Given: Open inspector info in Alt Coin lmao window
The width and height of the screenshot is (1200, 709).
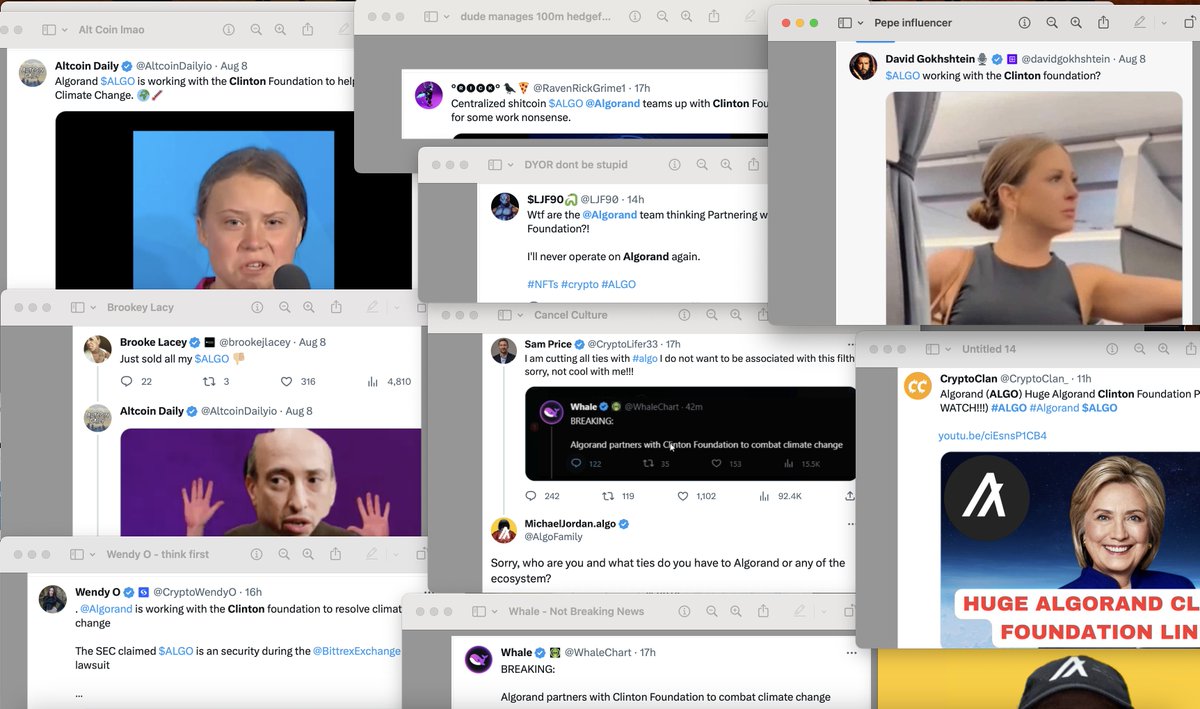Looking at the screenshot, I should click(228, 30).
